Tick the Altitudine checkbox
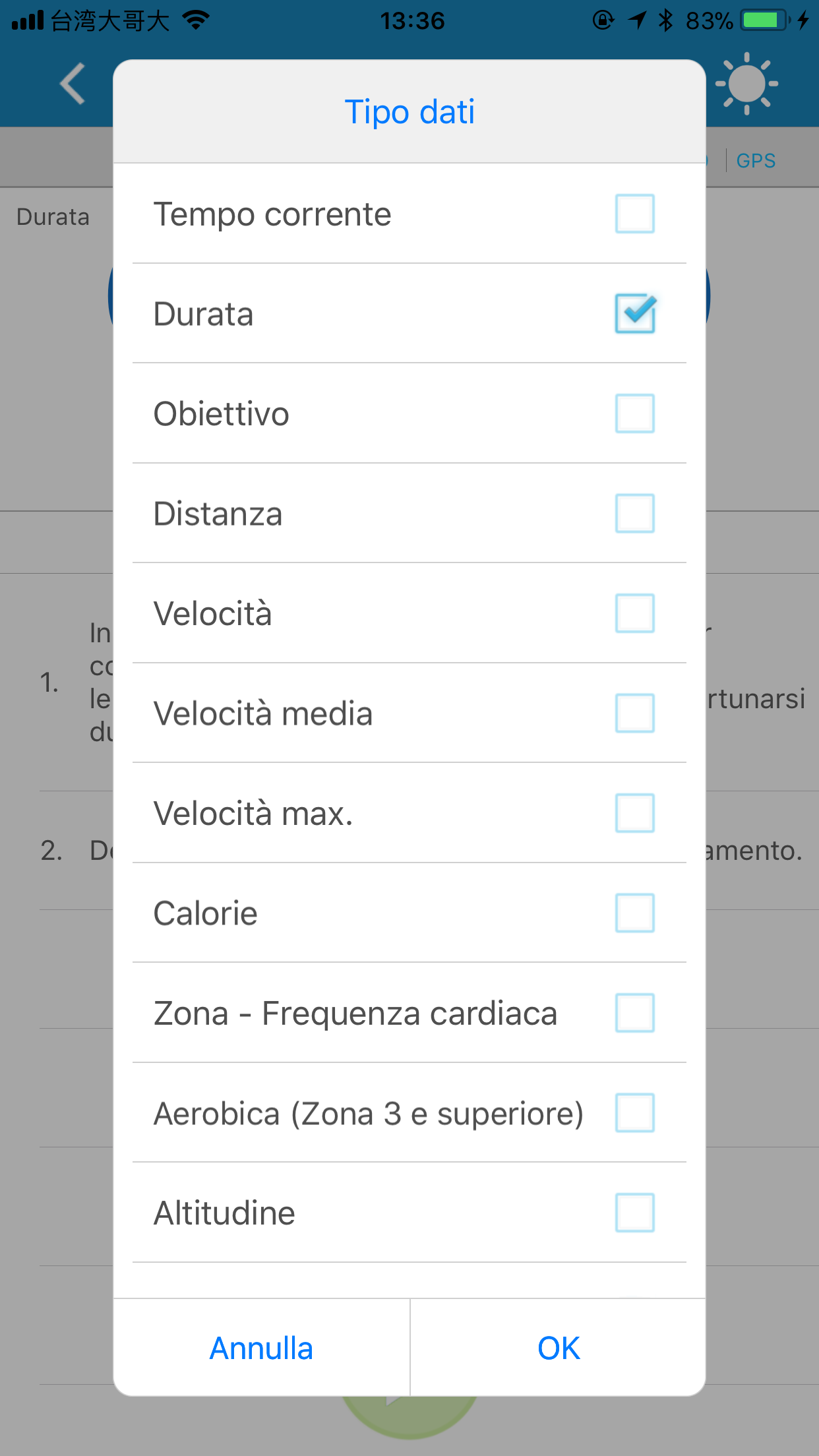Screen dimensions: 819x1456 click(x=634, y=1213)
